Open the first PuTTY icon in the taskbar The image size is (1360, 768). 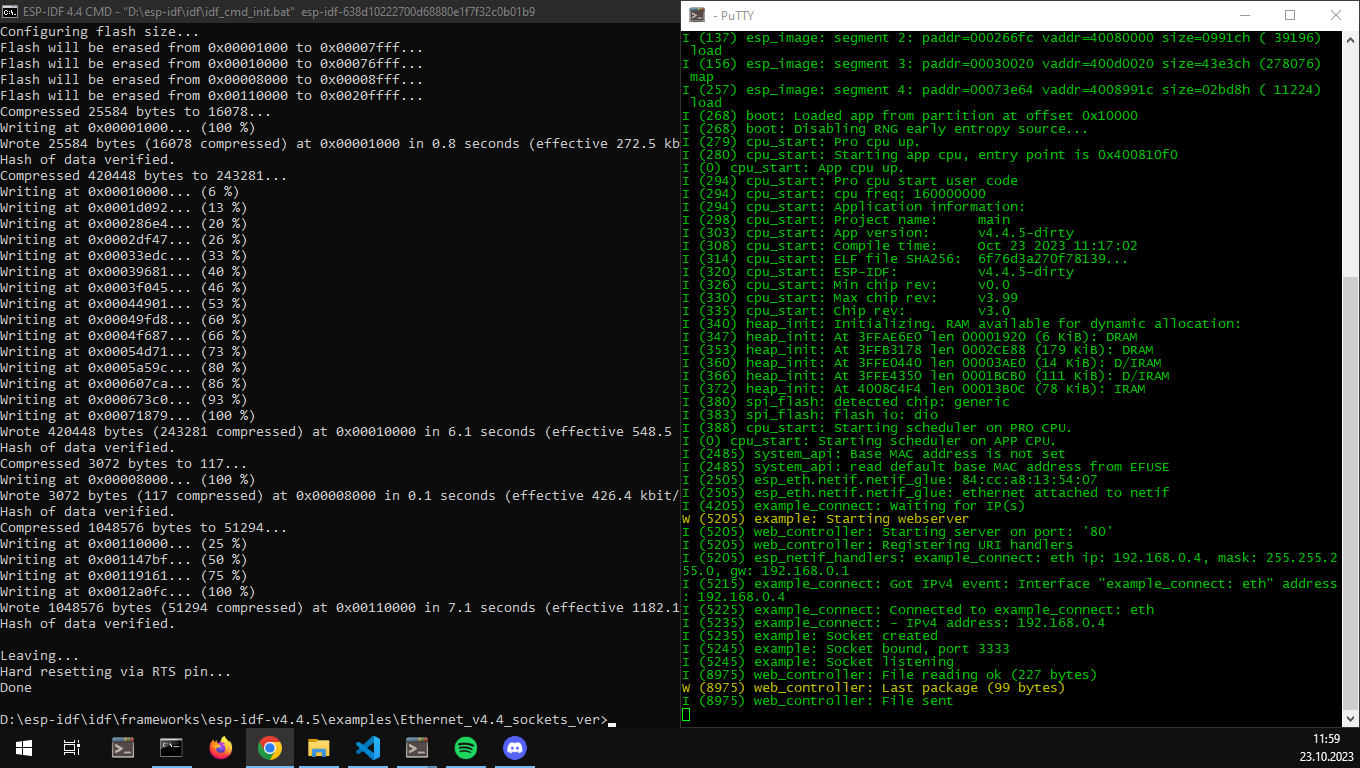(122, 747)
